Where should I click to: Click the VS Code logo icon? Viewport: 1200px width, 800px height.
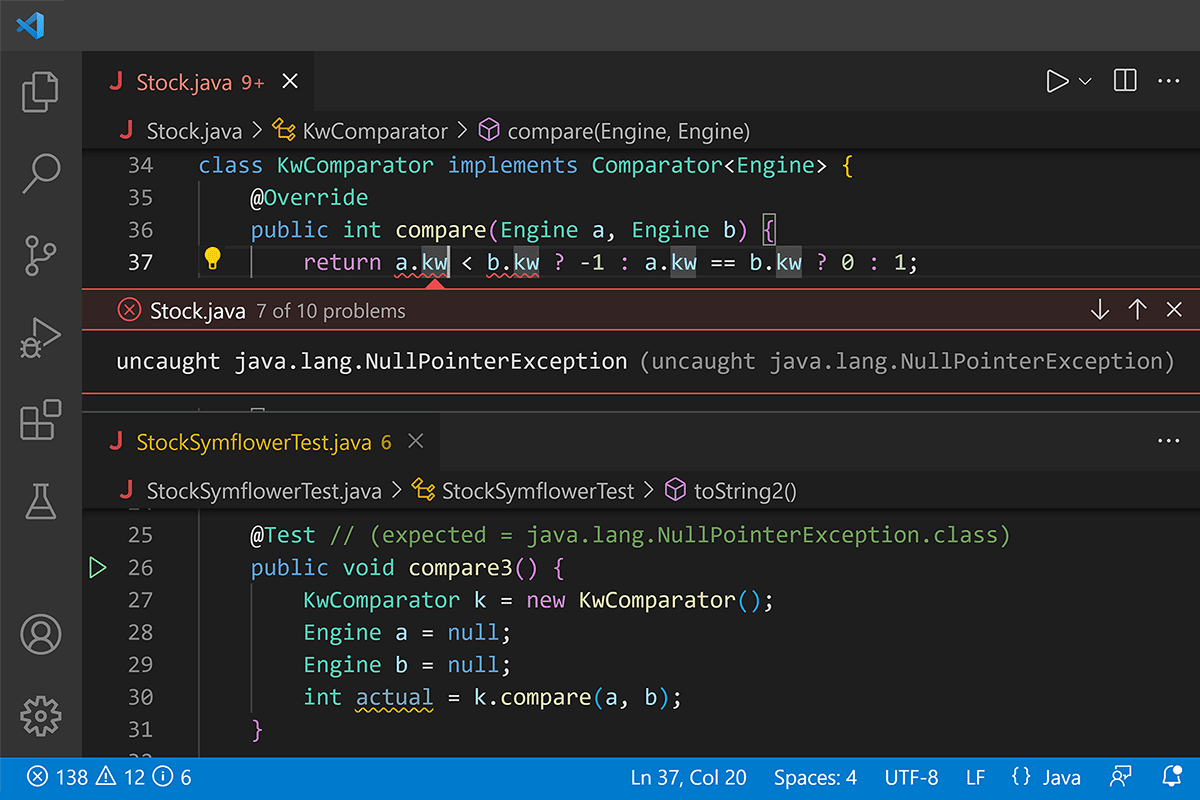coord(30,25)
